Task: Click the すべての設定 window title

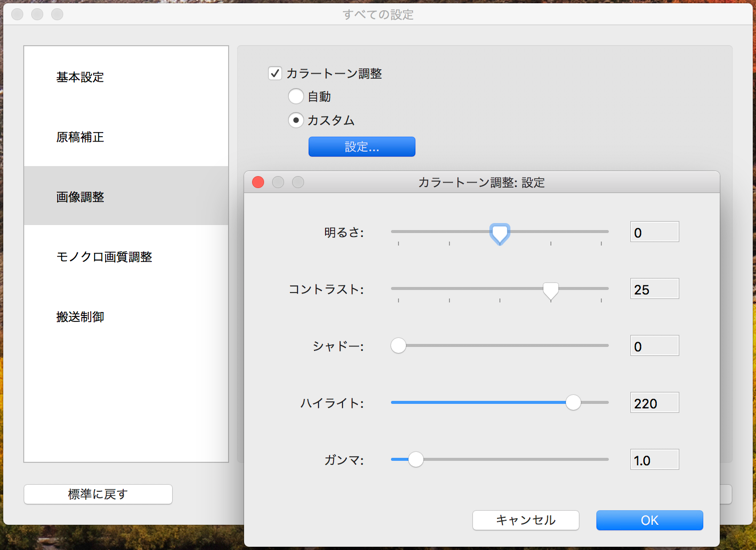Action: pyautogui.click(x=378, y=15)
